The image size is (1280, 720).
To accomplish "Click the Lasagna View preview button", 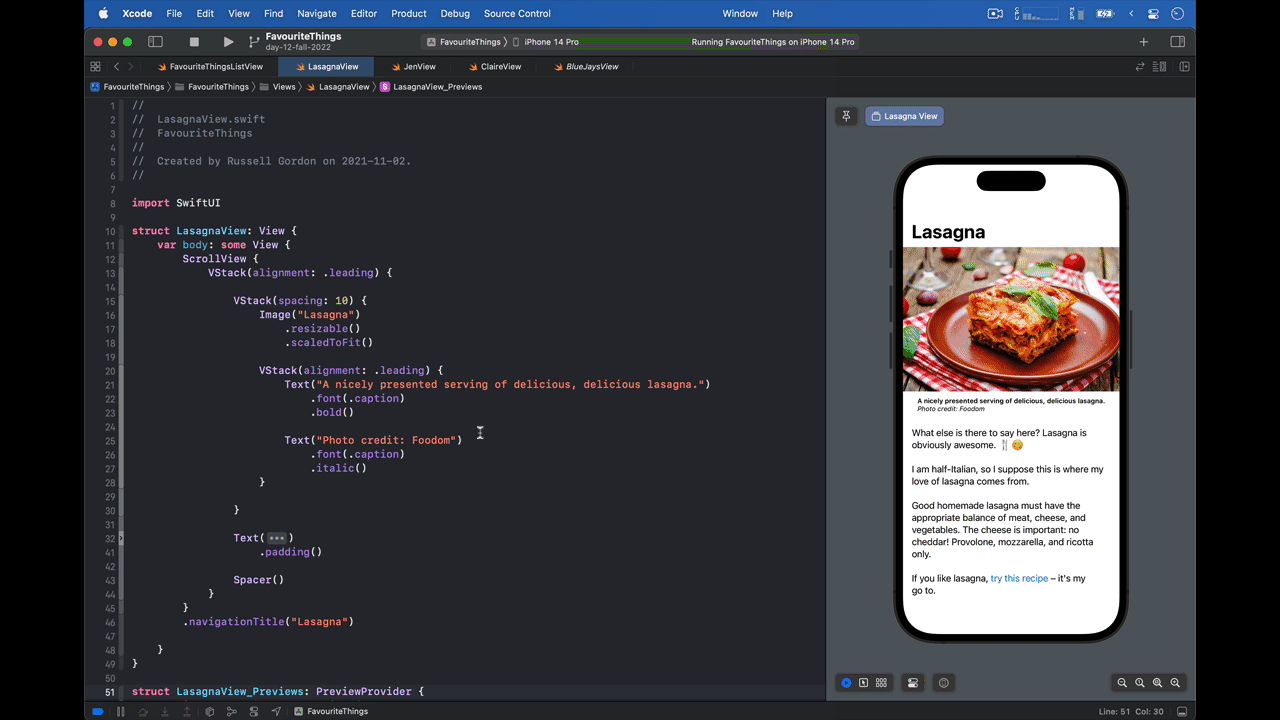I will (904, 116).
